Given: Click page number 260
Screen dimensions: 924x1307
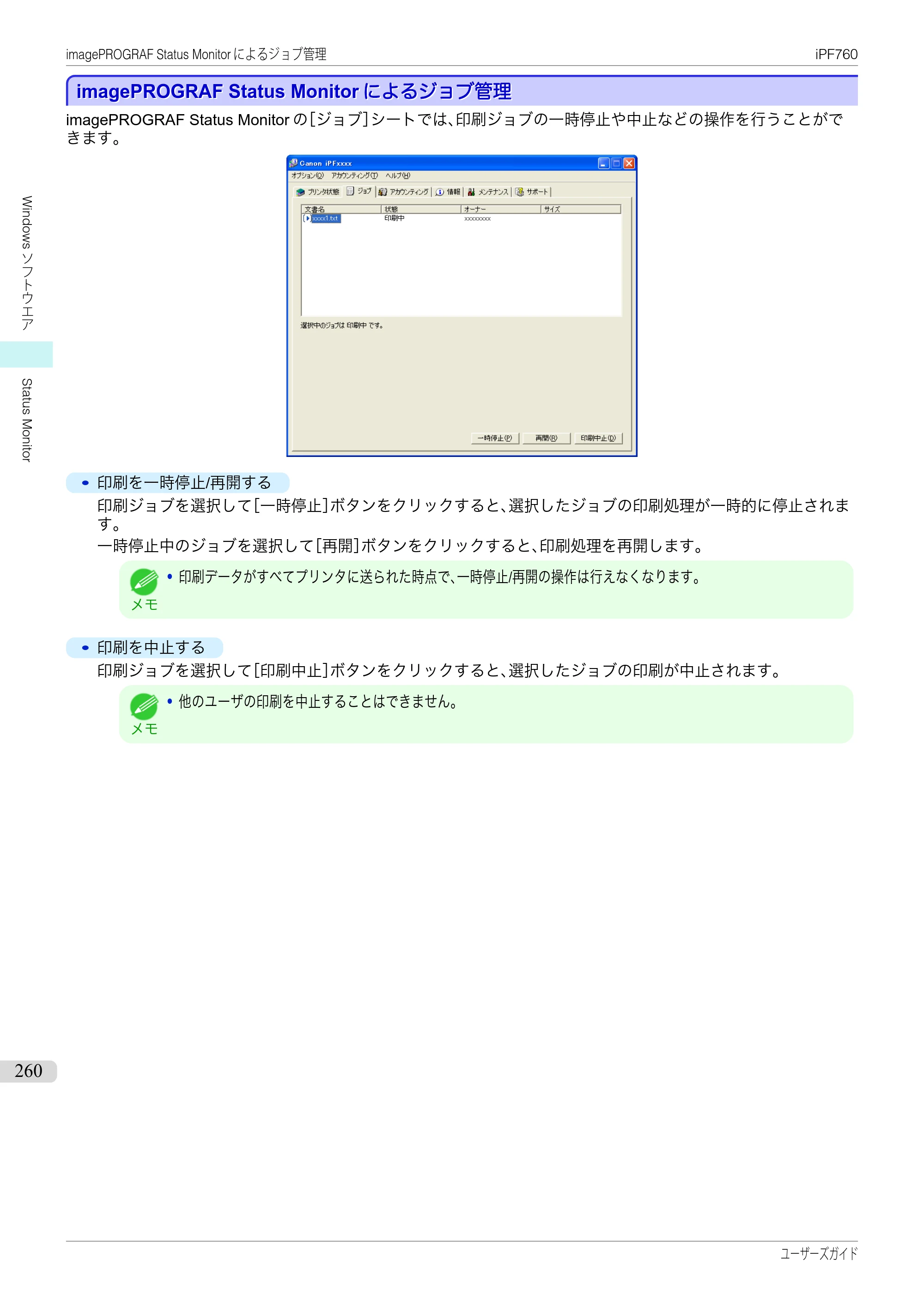Looking at the screenshot, I should click(29, 1071).
